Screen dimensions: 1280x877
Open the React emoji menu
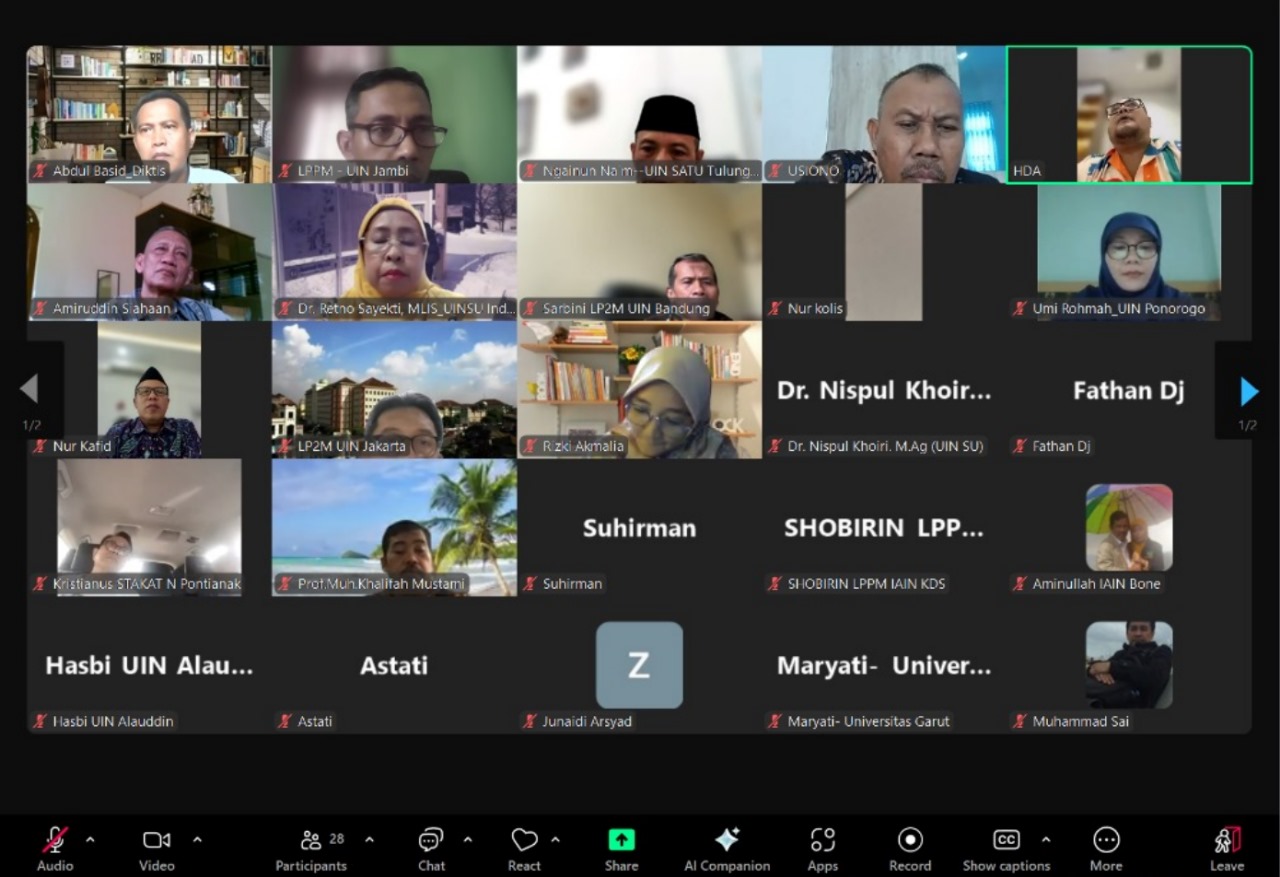click(524, 849)
